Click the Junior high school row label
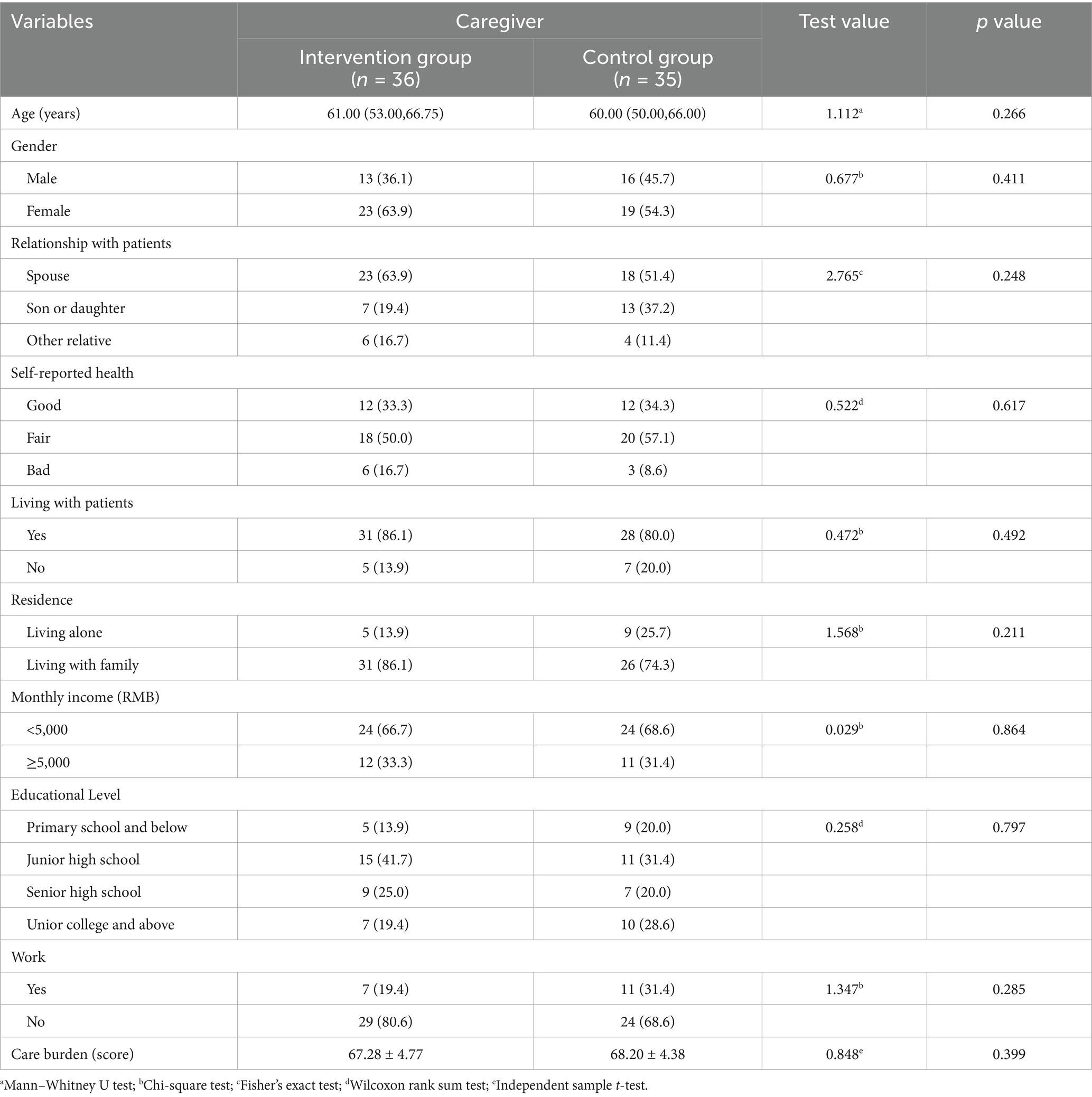1092x1097 pixels. [x=83, y=860]
